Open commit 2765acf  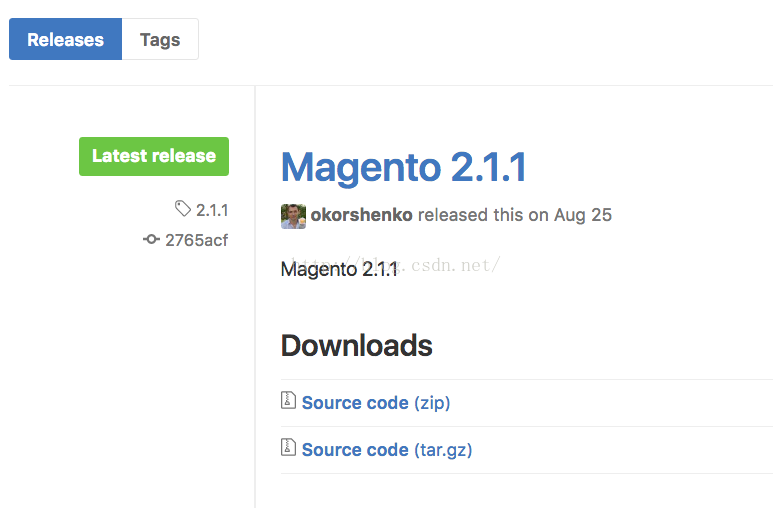pos(196,240)
